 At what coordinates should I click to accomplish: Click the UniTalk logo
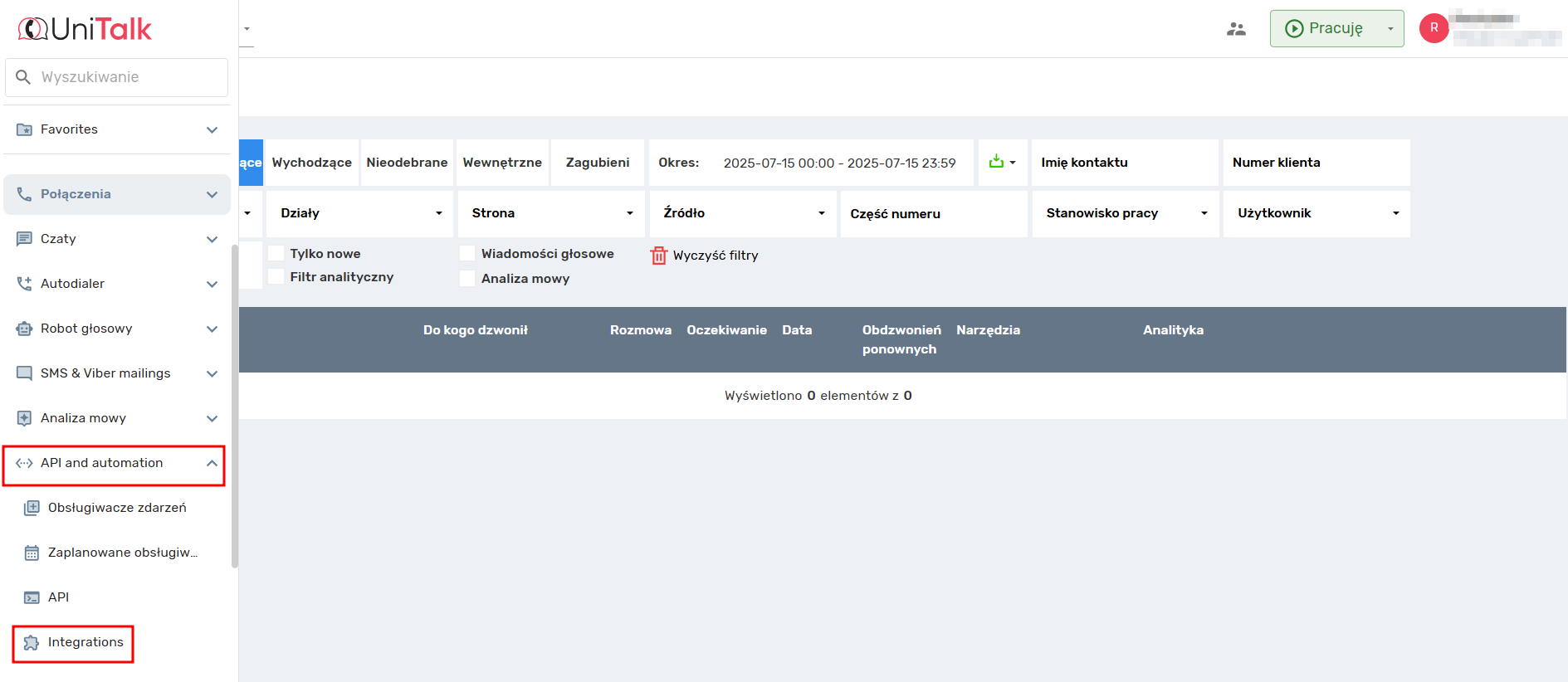[85, 29]
